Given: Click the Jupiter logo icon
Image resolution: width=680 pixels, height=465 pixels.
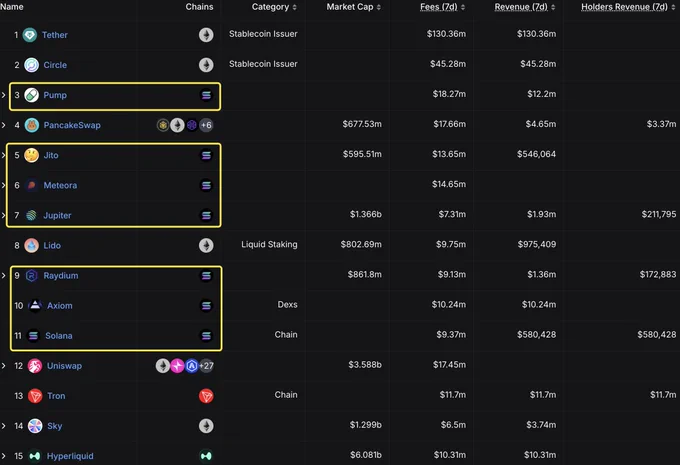Looking at the screenshot, I should click(31, 215).
